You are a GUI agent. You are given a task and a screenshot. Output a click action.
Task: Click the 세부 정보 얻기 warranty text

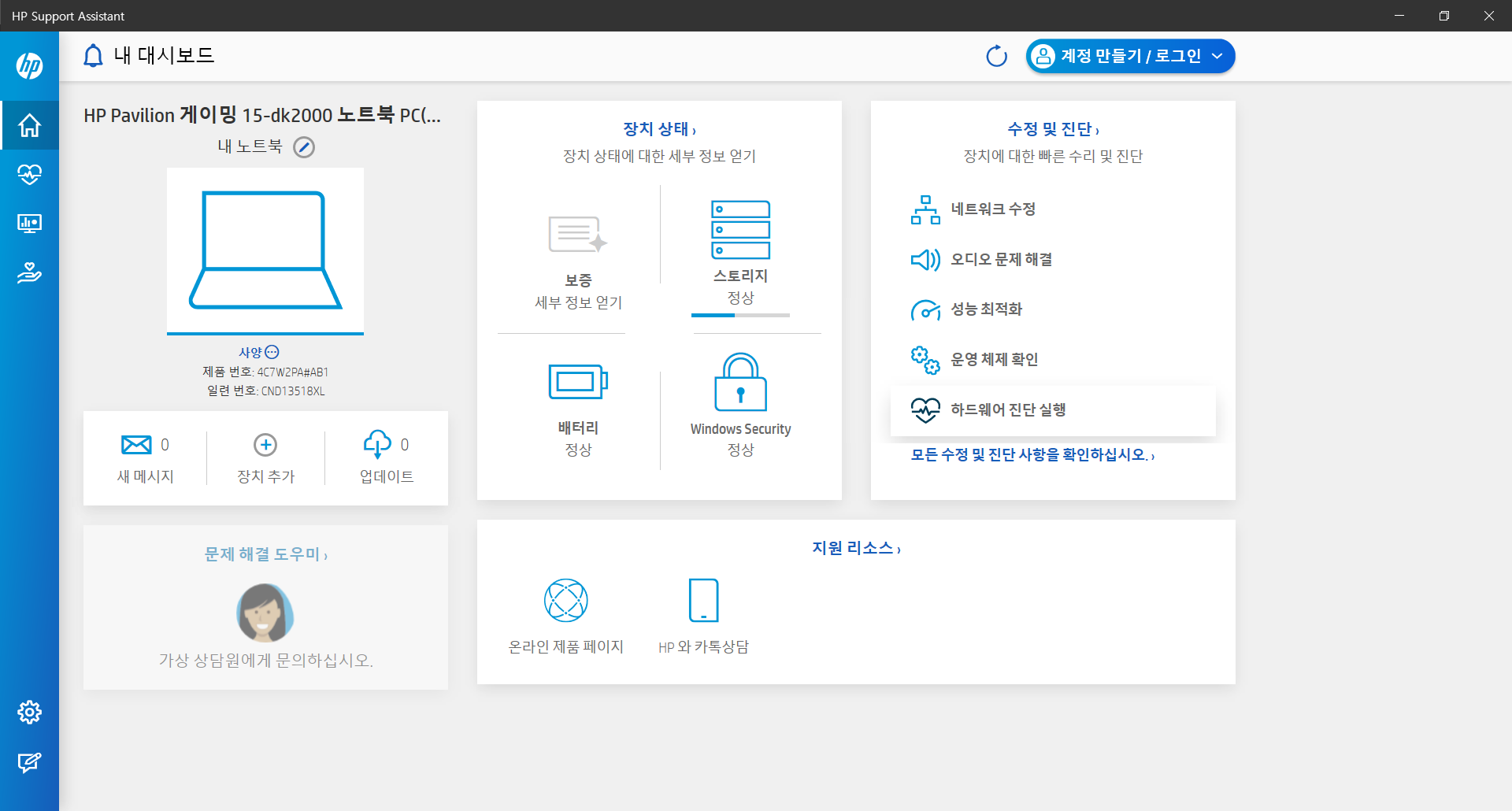[x=578, y=303]
